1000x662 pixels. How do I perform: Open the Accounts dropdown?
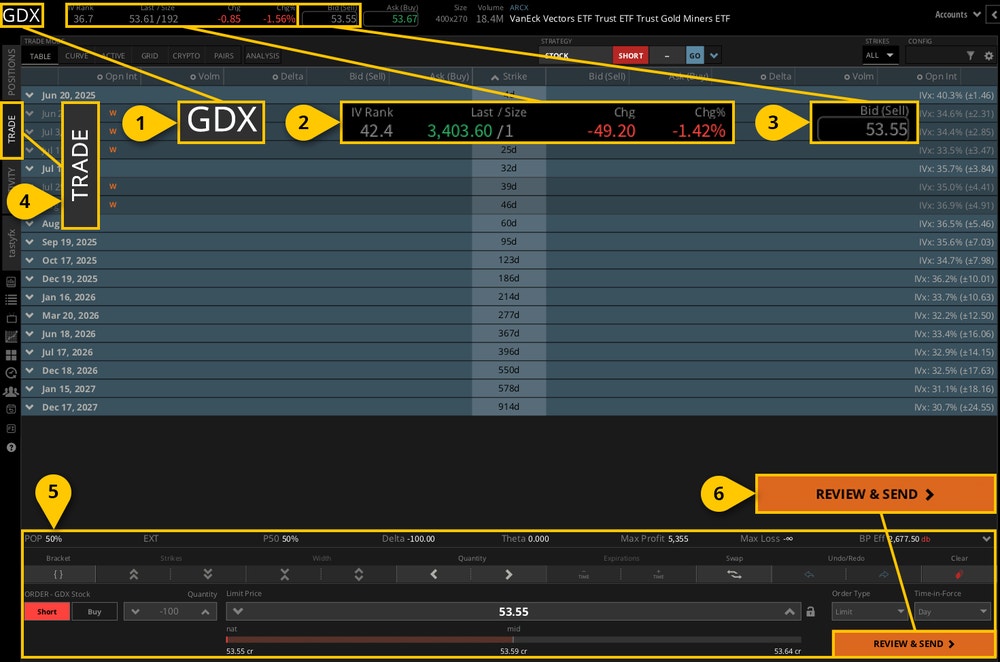pos(957,14)
